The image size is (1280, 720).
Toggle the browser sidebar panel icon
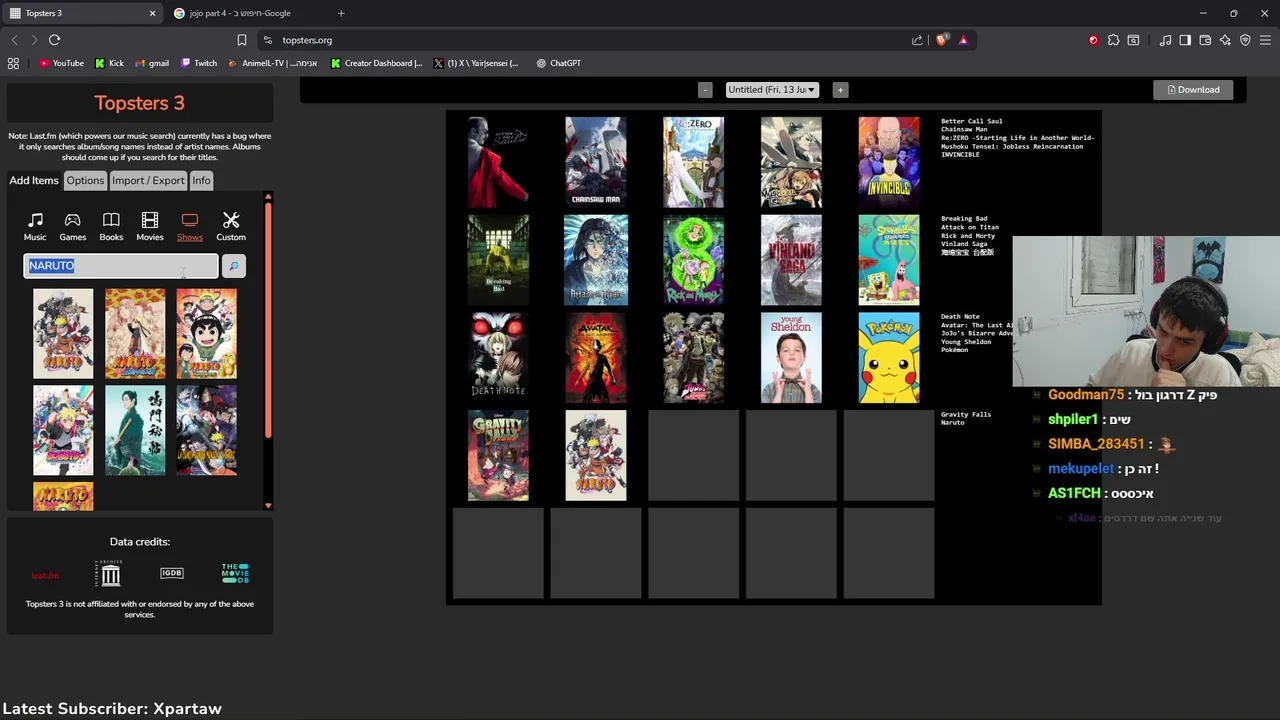coord(1185,40)
